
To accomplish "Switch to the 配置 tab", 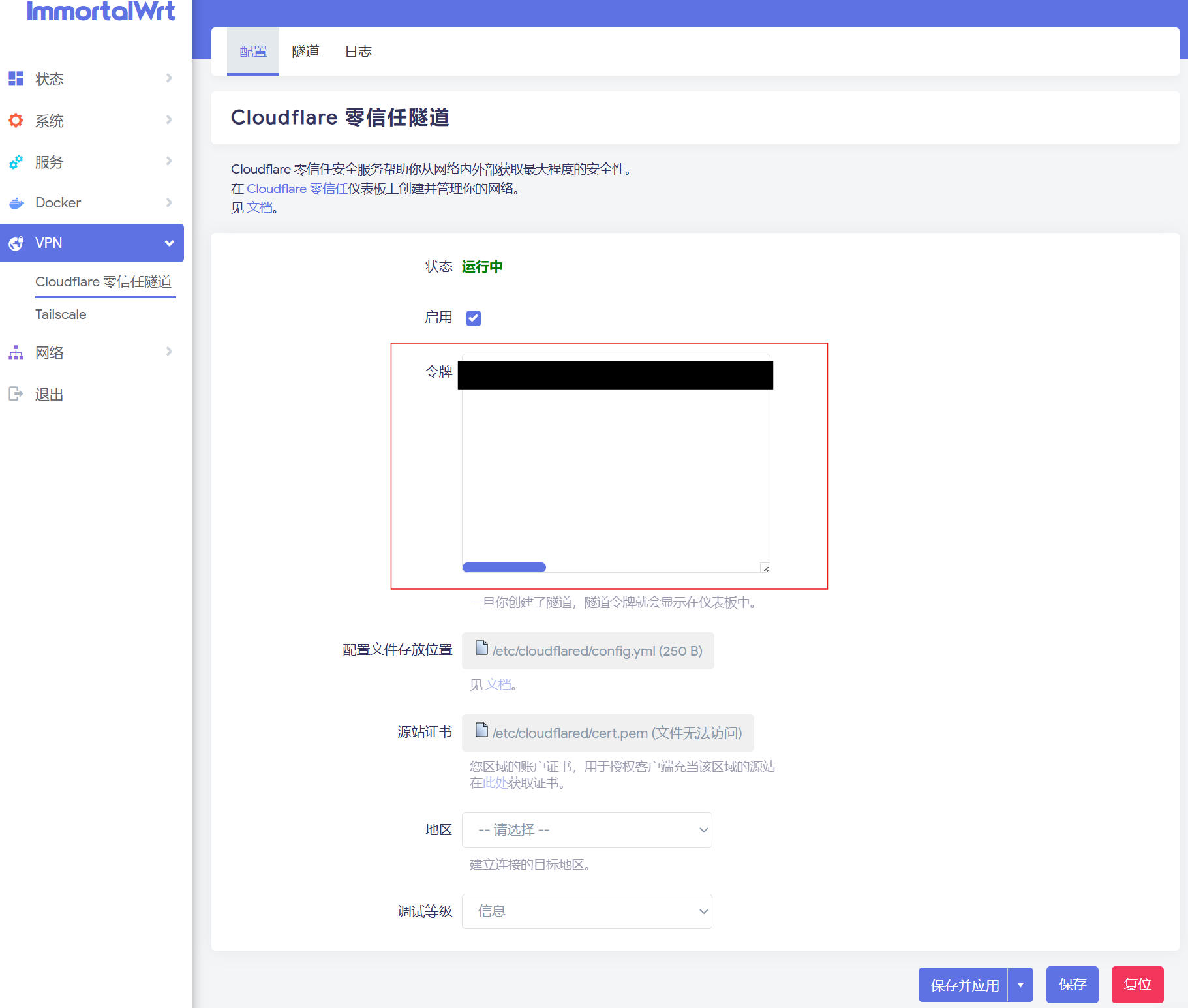I will click(253, 52).
